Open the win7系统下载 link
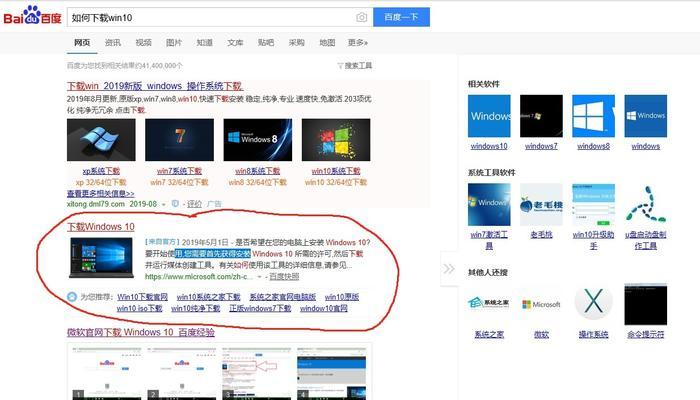Viewport: 700px width, 400px height. click(179, 171)
